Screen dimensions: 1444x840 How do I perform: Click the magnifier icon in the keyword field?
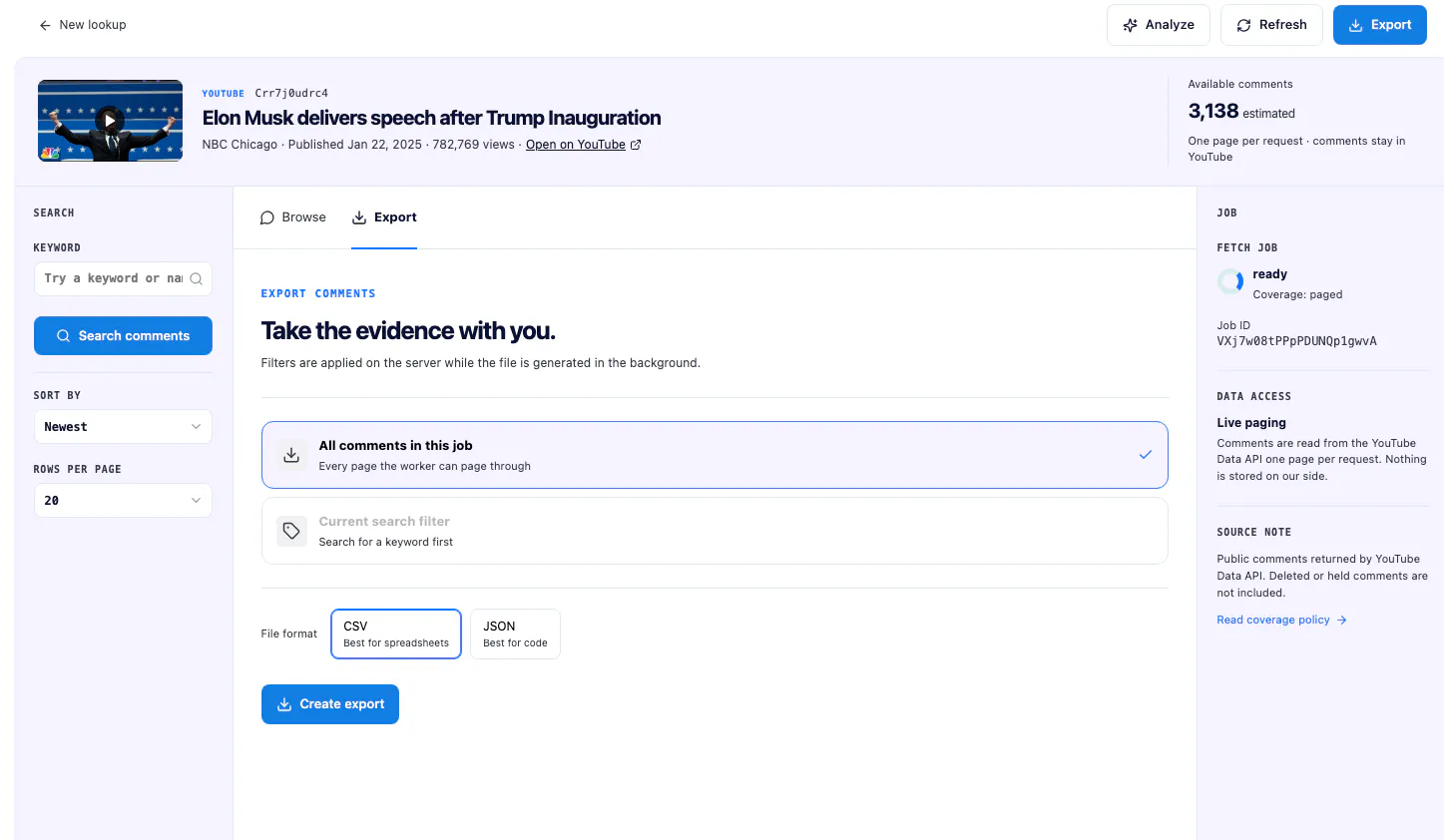pyautogui.click(x=197, y=279)
